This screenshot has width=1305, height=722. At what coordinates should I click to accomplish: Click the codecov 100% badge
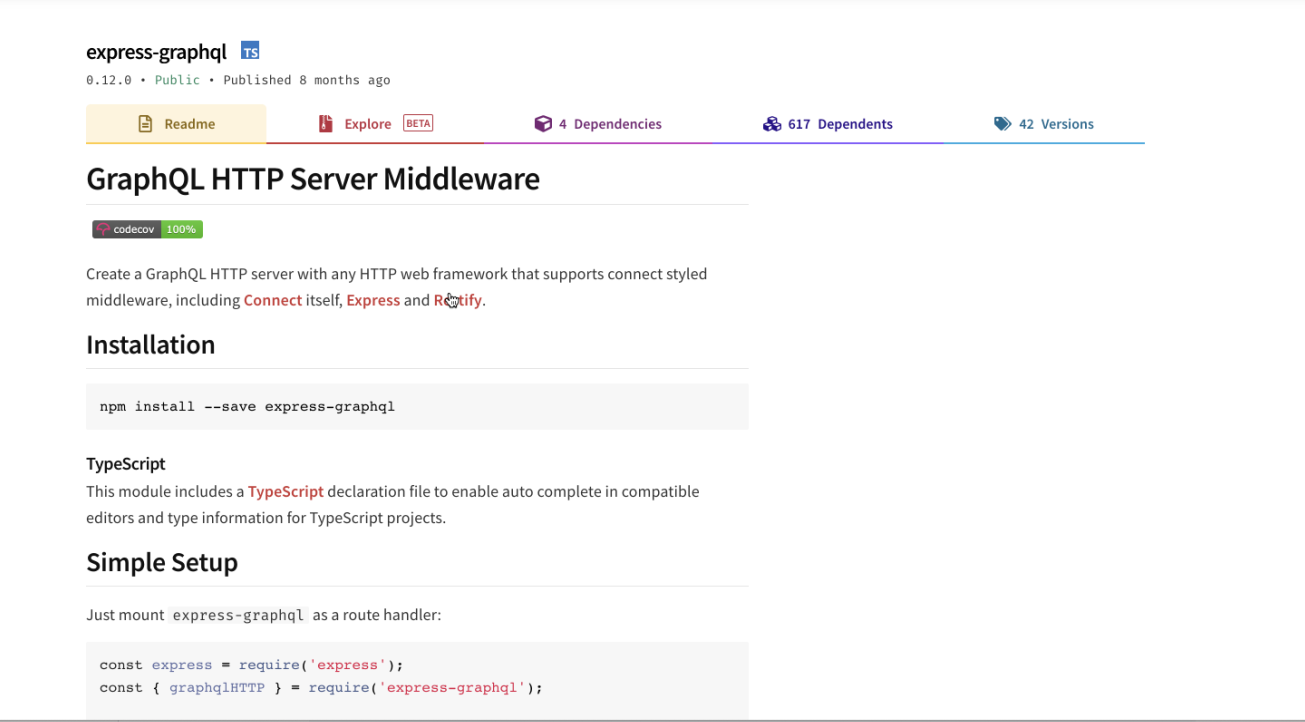click(148, 229)
